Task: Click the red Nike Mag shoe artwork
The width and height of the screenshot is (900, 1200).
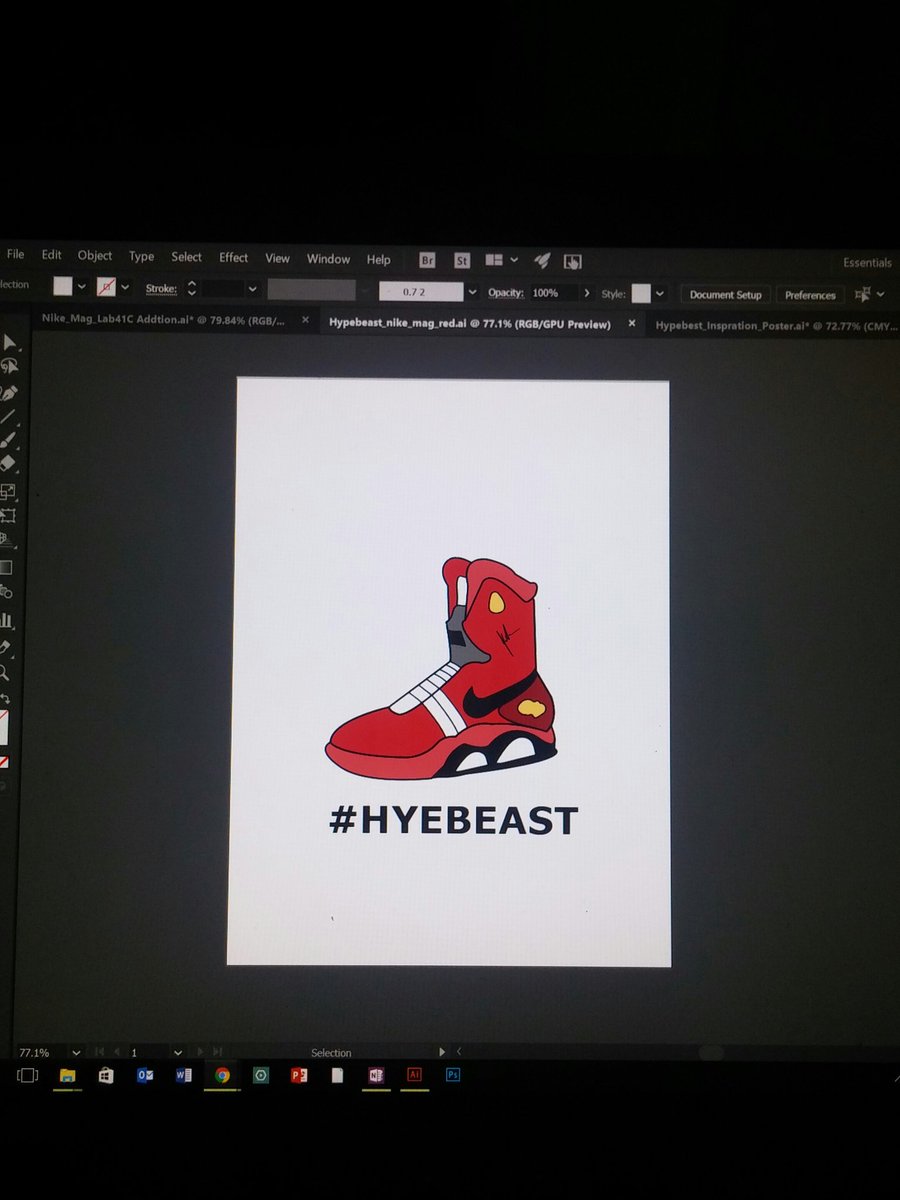Action: click(441, 670)
